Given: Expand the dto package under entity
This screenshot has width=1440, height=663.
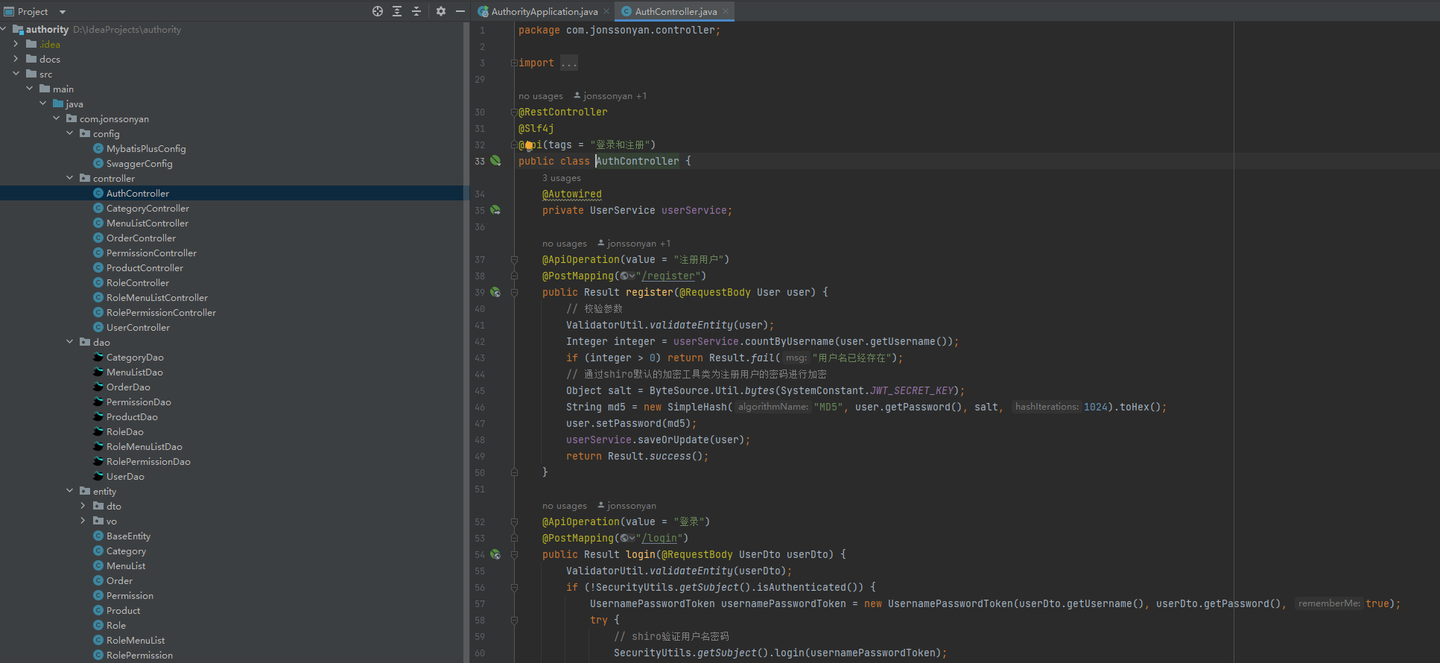Looking at the screenshot, I should tap(83, 506).
